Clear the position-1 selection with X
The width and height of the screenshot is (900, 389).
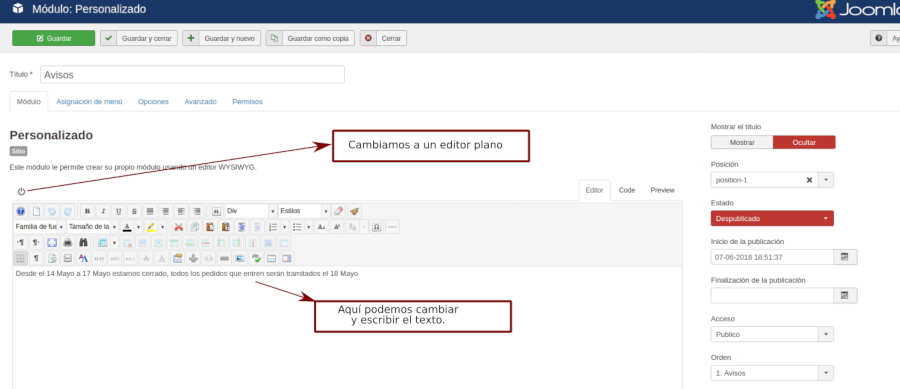coord(809,180)
